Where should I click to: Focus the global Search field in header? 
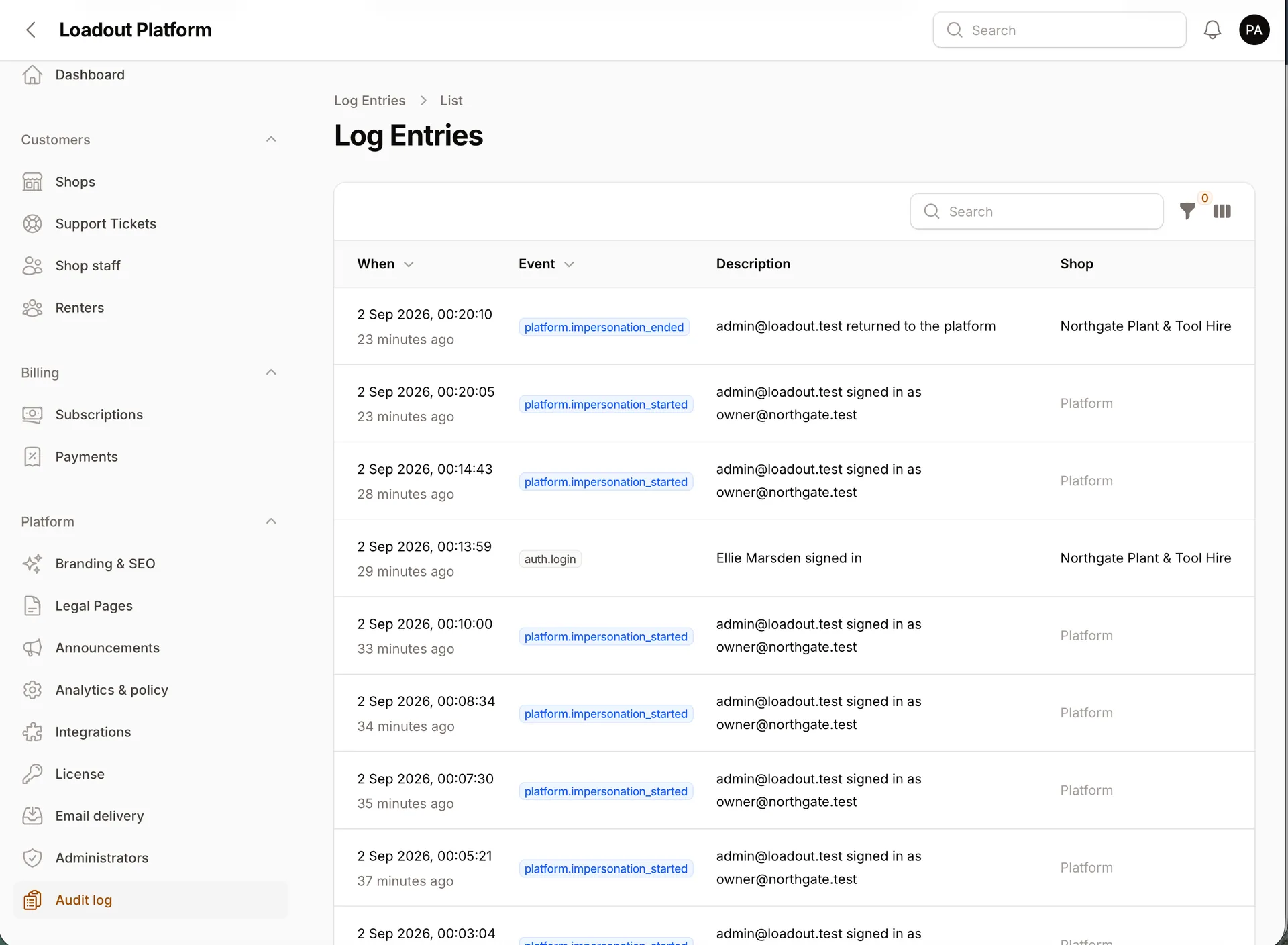pyautogui.click(x=1059, y=30)
